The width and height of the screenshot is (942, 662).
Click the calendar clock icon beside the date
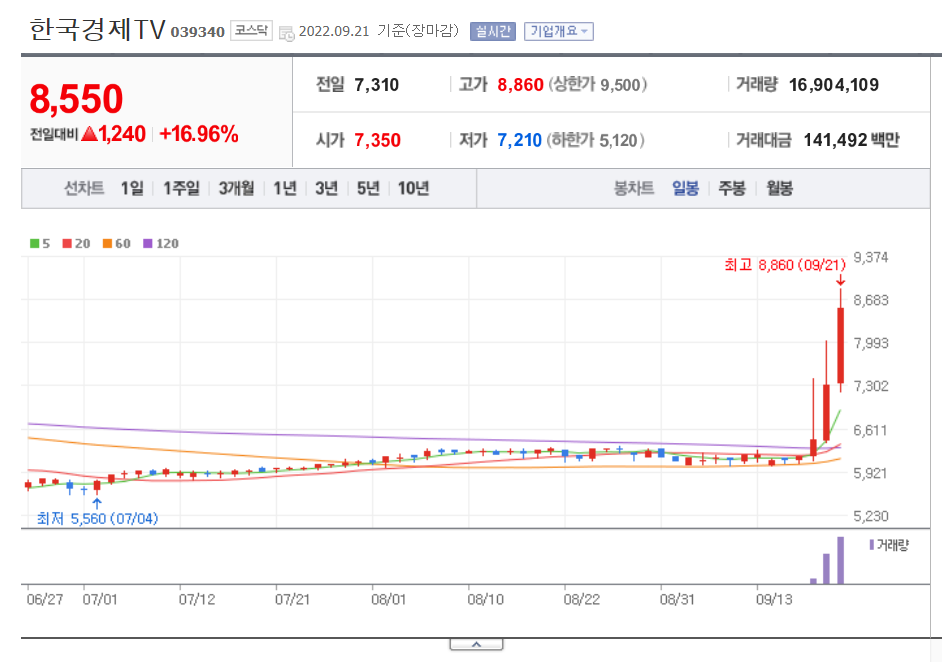pyautogui.click(x=287, y=34)
